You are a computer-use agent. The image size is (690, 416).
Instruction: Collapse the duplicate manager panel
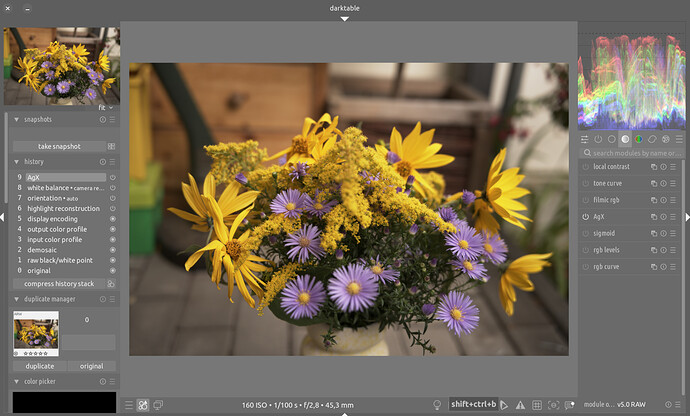pyautogui.click(x=16, y=299)
